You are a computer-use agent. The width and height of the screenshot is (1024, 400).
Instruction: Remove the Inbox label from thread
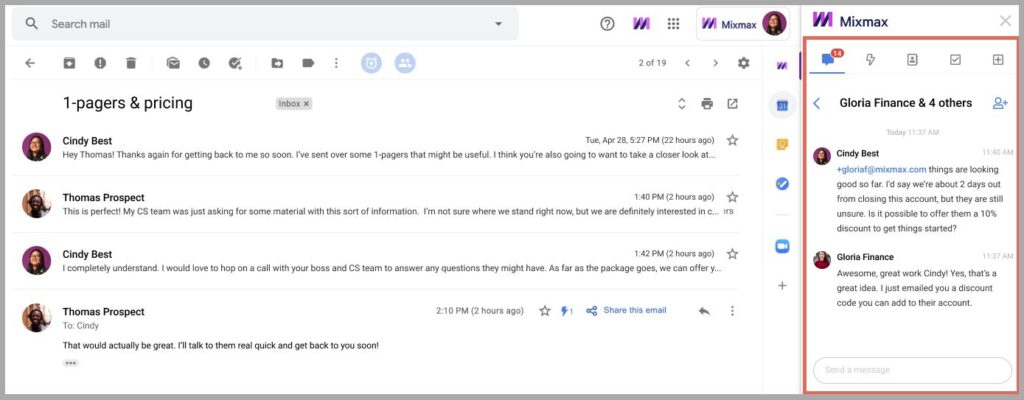click(307, 103)
